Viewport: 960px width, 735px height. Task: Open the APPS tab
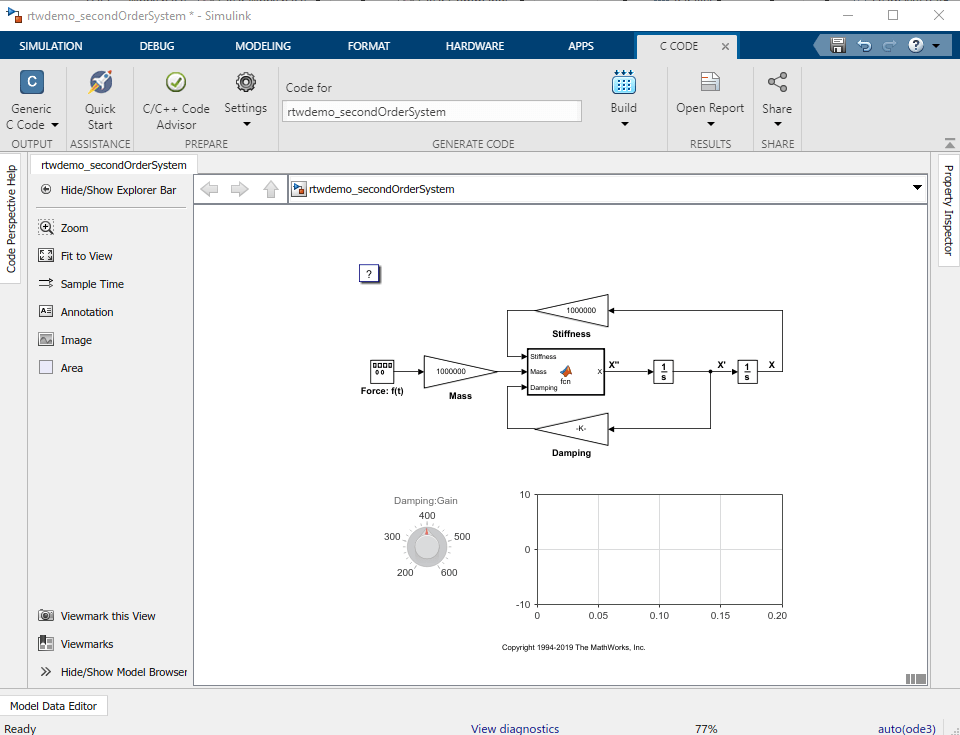(581, 46)
